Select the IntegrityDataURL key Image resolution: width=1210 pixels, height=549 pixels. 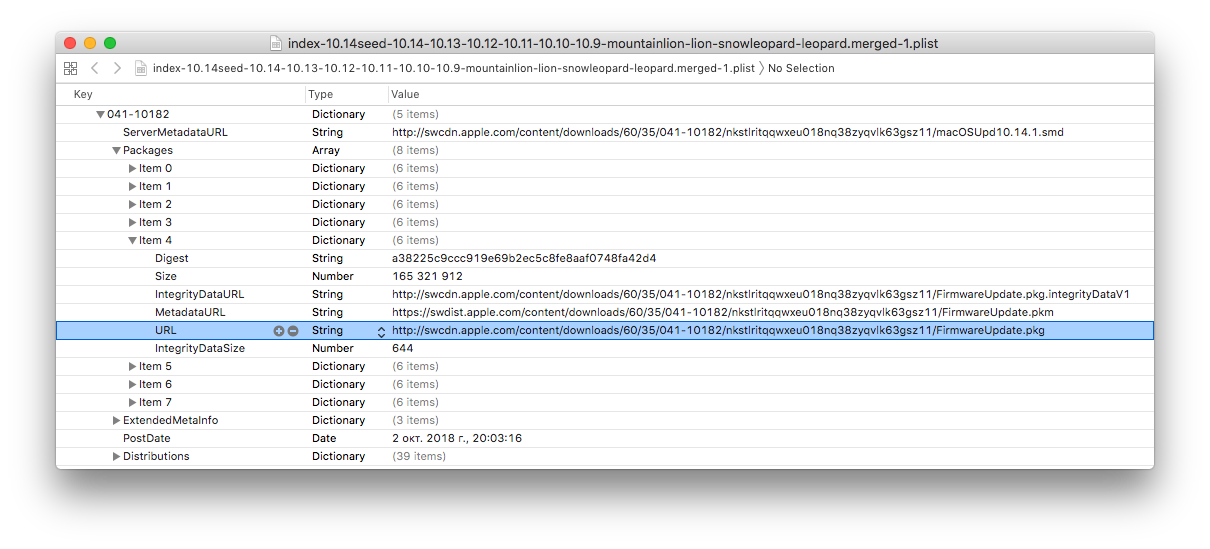point(199,294)
